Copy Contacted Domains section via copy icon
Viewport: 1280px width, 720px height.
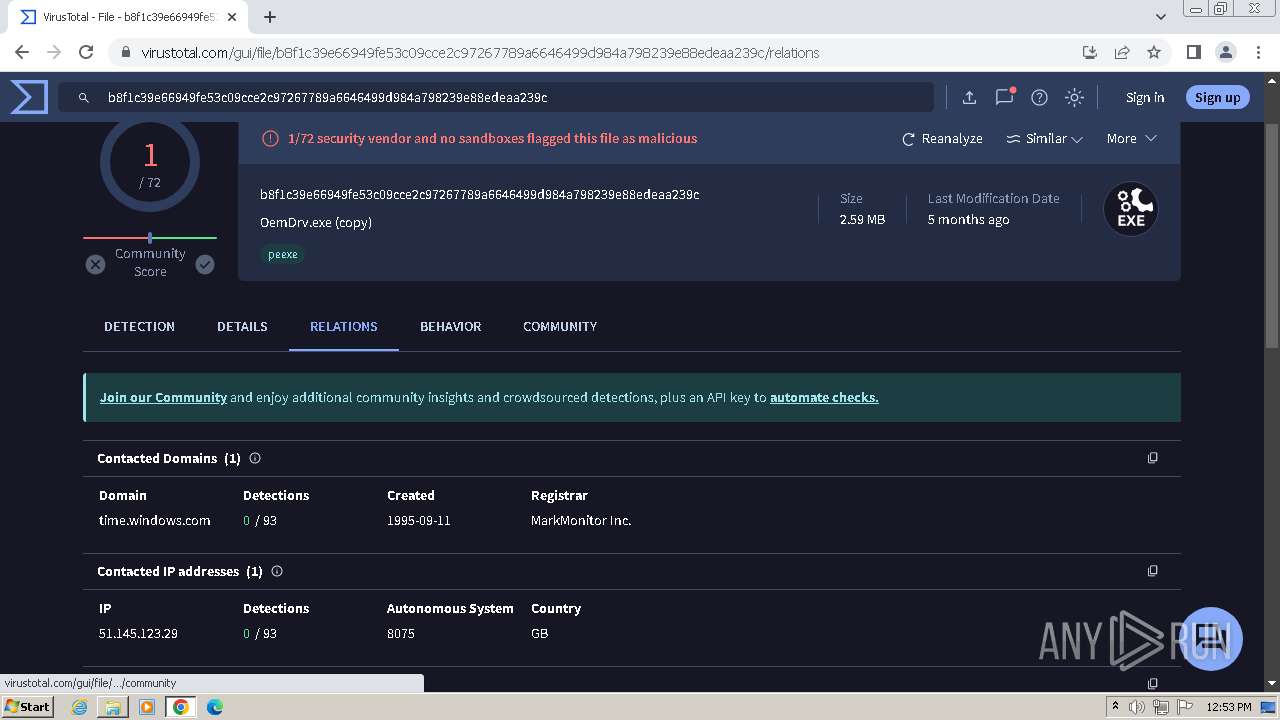coord(1152,458)
